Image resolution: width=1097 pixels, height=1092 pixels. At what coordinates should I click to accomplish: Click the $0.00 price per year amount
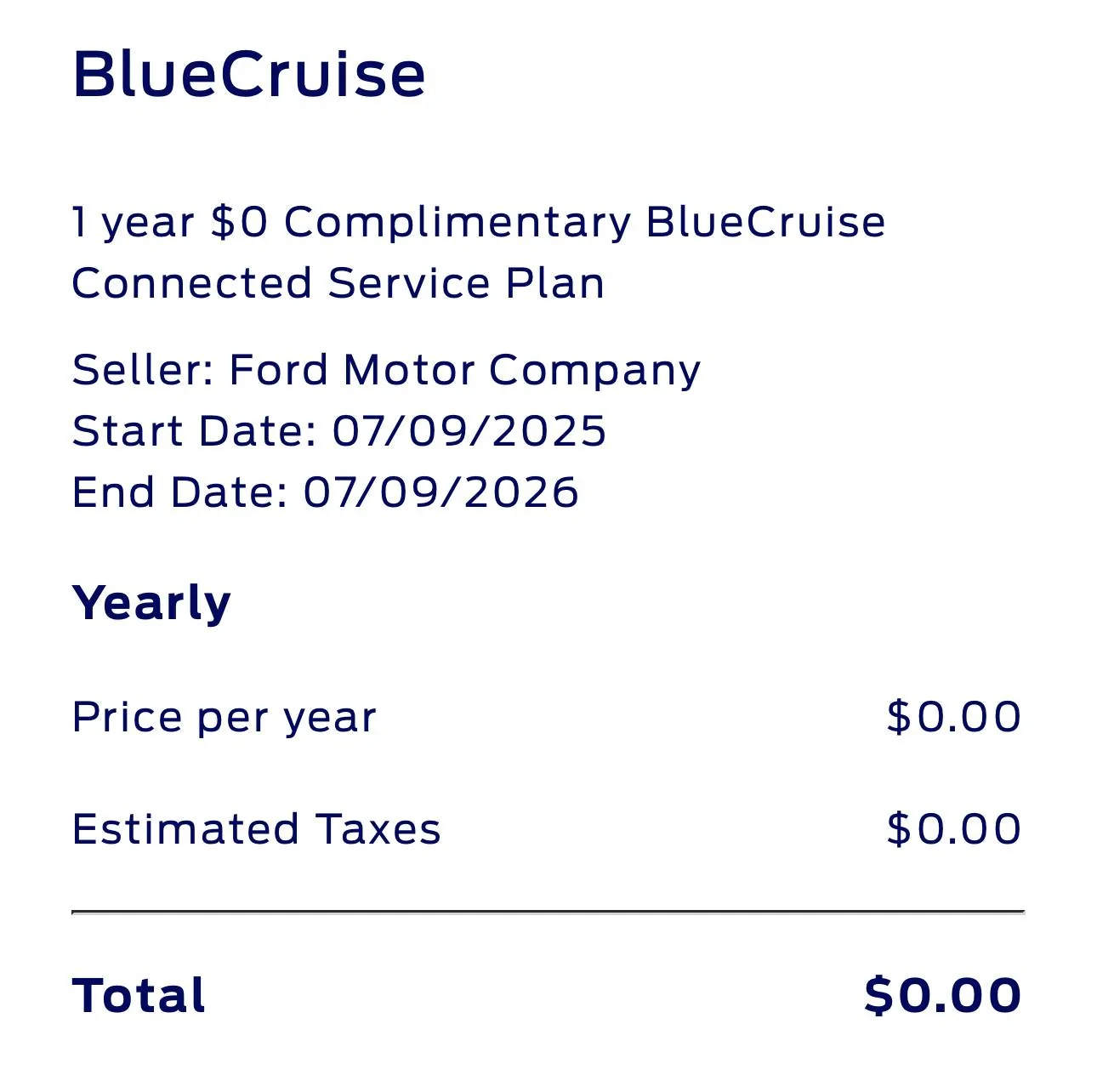(x=953, y=717)
